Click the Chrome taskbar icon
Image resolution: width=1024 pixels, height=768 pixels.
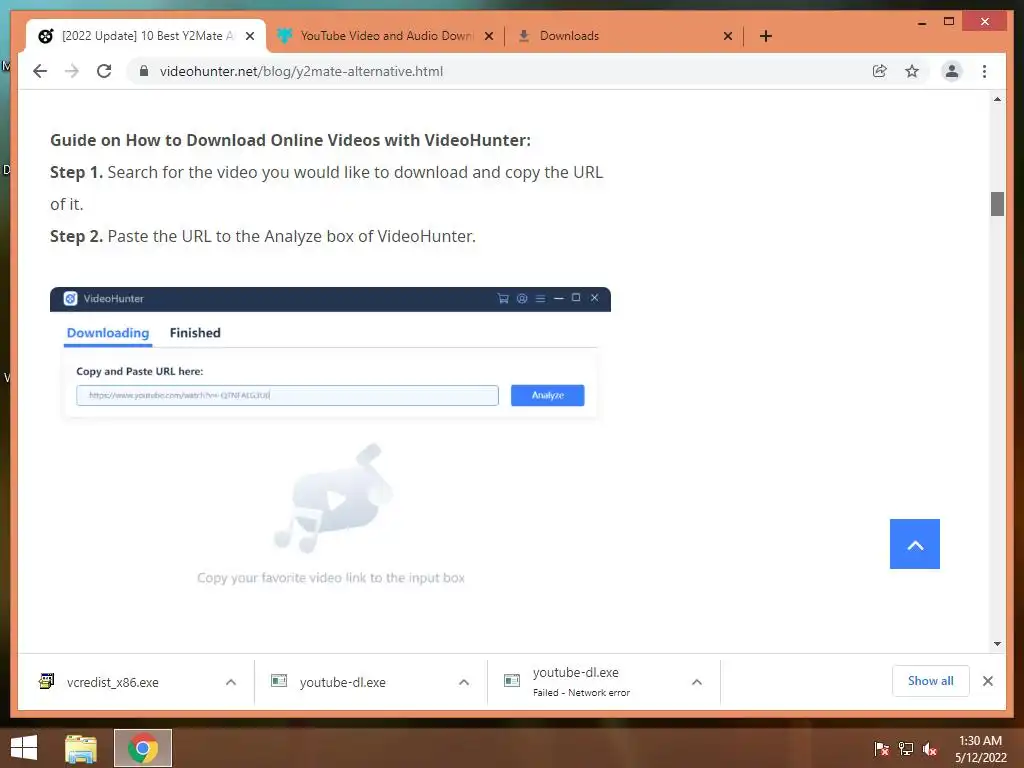click(x=143, y=748)
